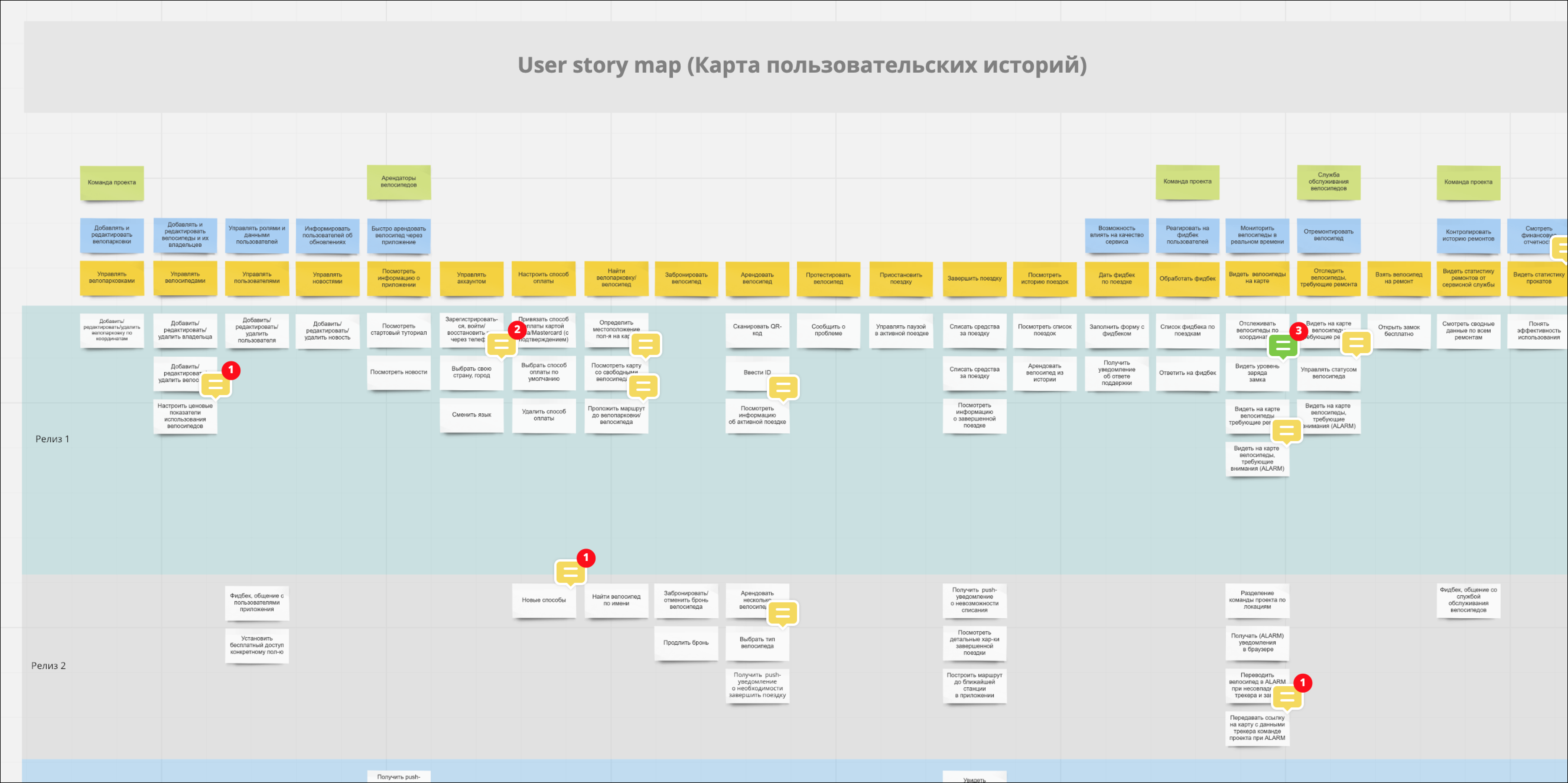
Task: Select the yellow 'Завершить поездку' note
Action: point(975,279)
